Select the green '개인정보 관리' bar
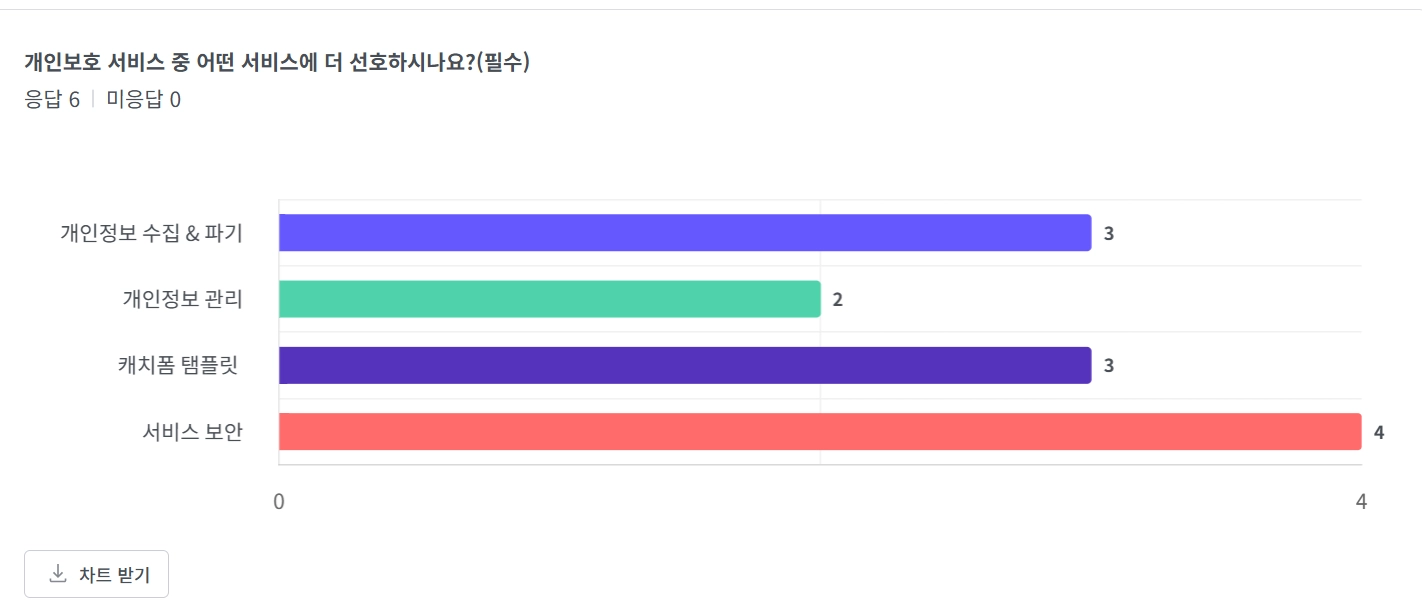 click(x=549, y=299)
